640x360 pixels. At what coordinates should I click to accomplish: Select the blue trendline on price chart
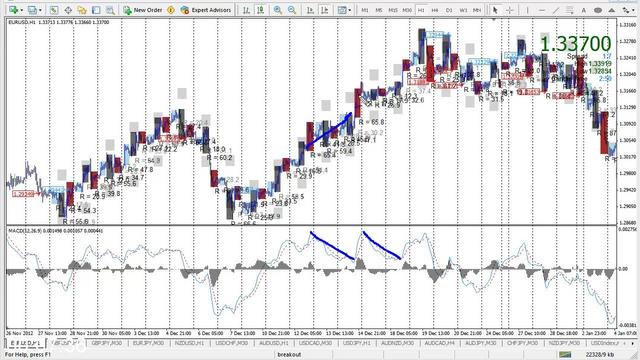329,131
